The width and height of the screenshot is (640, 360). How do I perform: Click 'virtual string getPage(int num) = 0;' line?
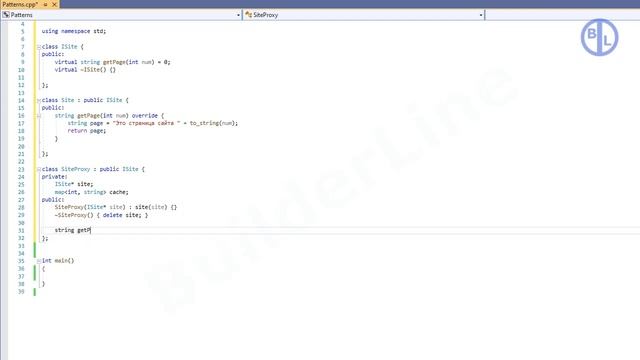point(113,62)
